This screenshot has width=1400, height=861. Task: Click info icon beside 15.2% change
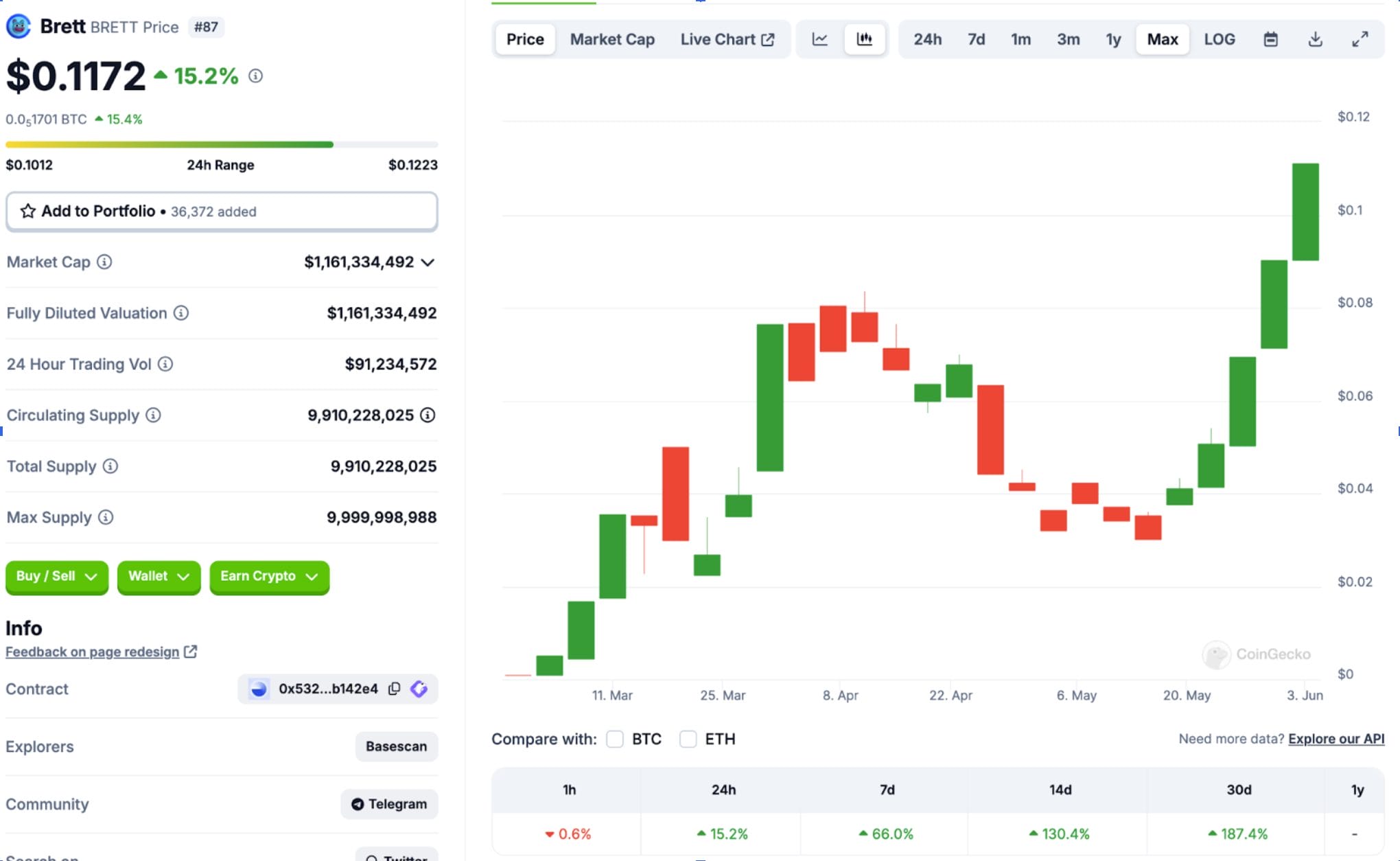255,76
